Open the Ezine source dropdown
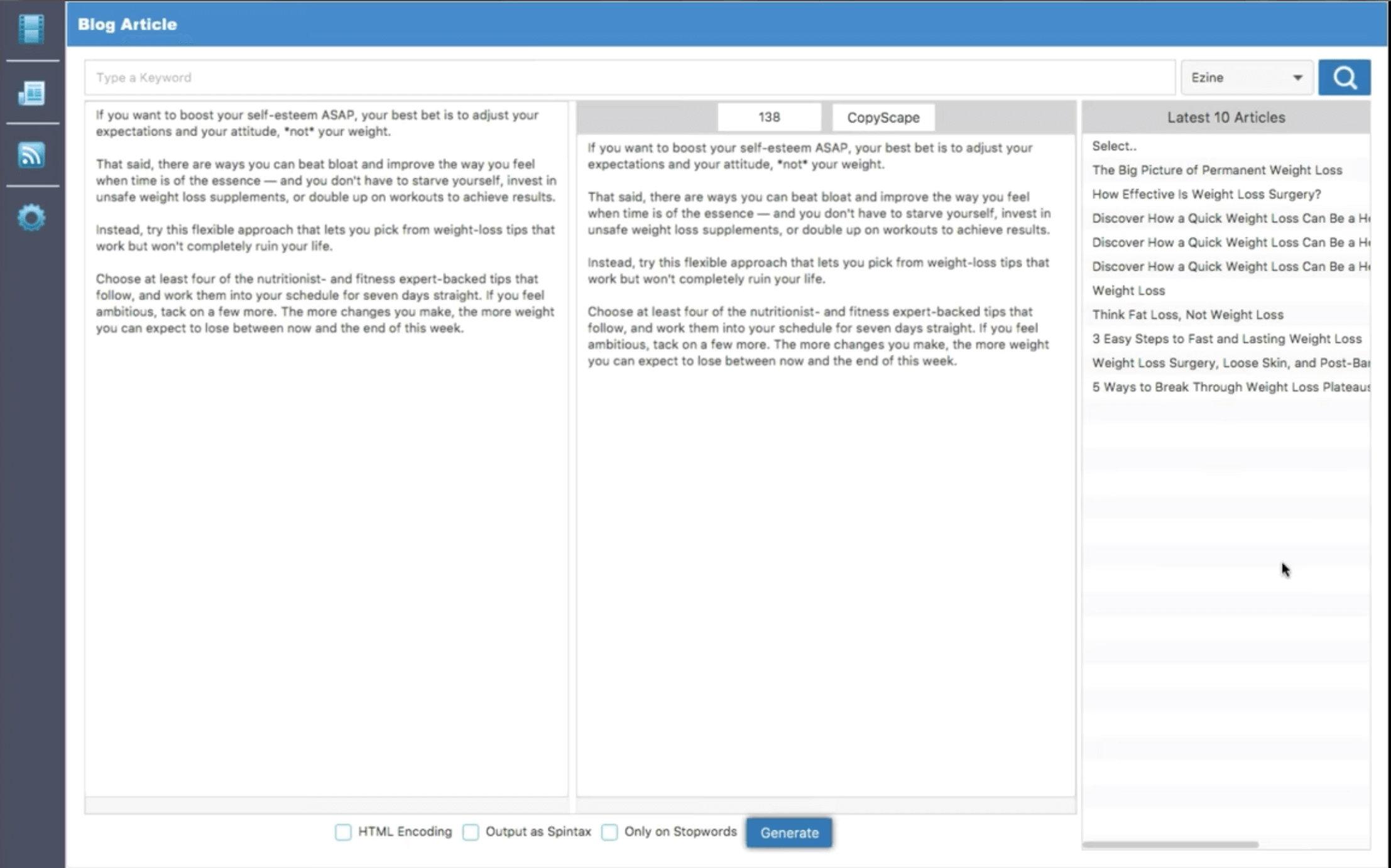Image resolution: width=1391 pixels, height=868 pixels. [x=1246, y=77]
